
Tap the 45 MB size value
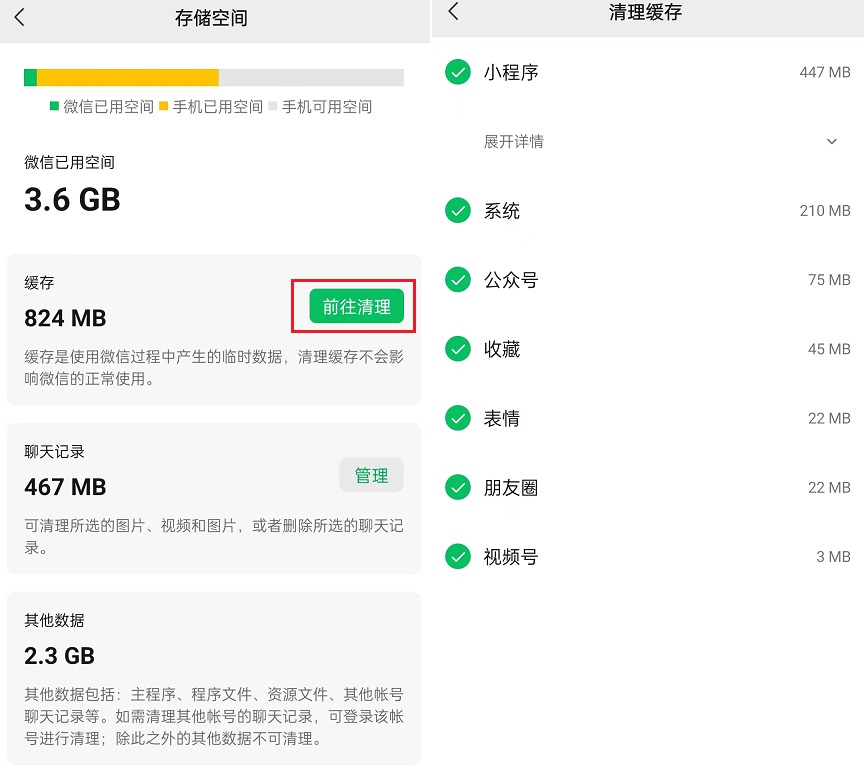[x=829, y=349]
